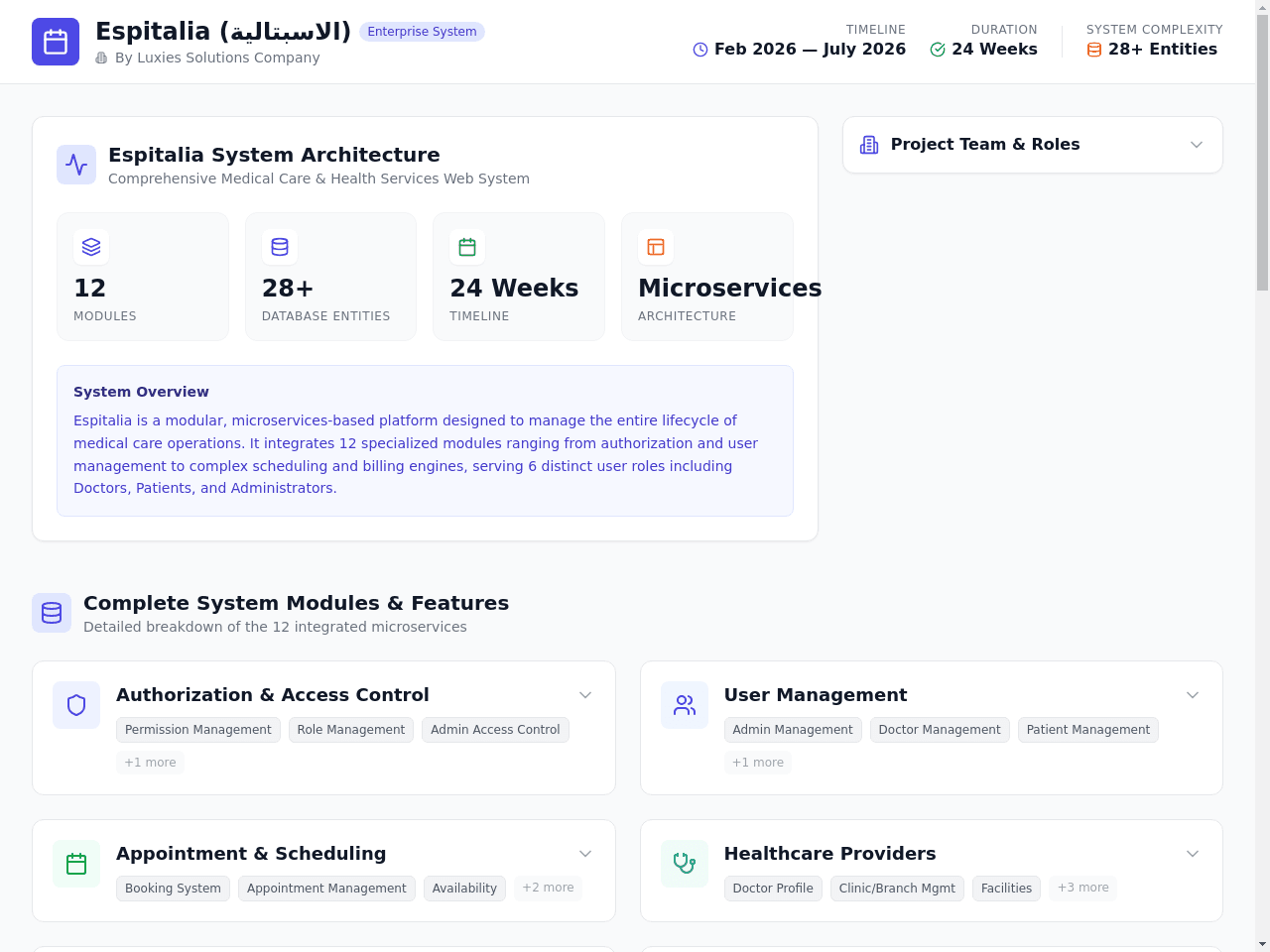Screen dimensions: 1270x952
Task: Click the clock icon next to Feb 2026
Action: (x=700, y=50)
